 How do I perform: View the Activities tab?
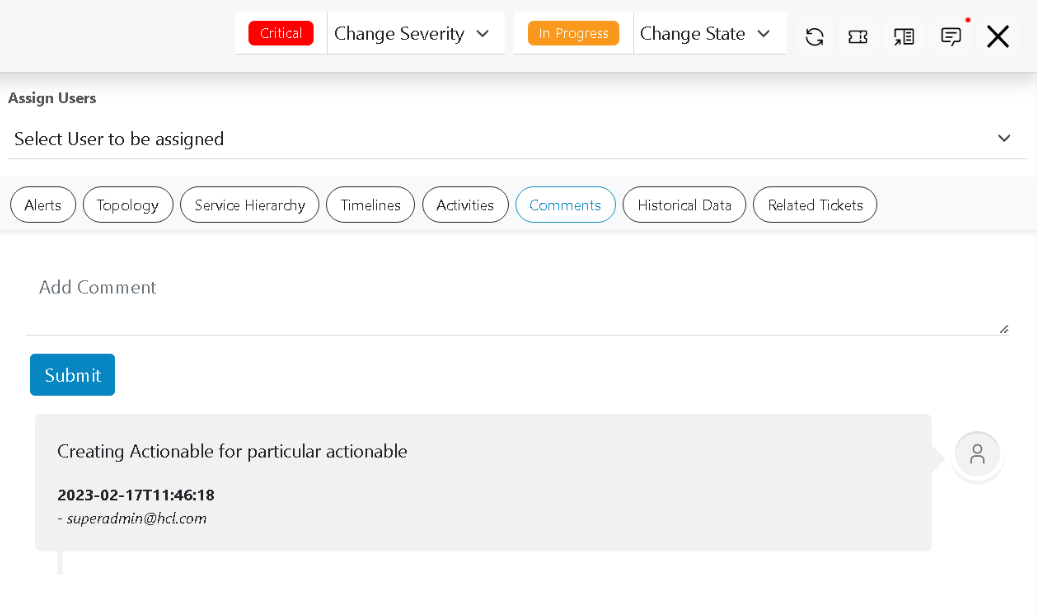pos(465,205)
